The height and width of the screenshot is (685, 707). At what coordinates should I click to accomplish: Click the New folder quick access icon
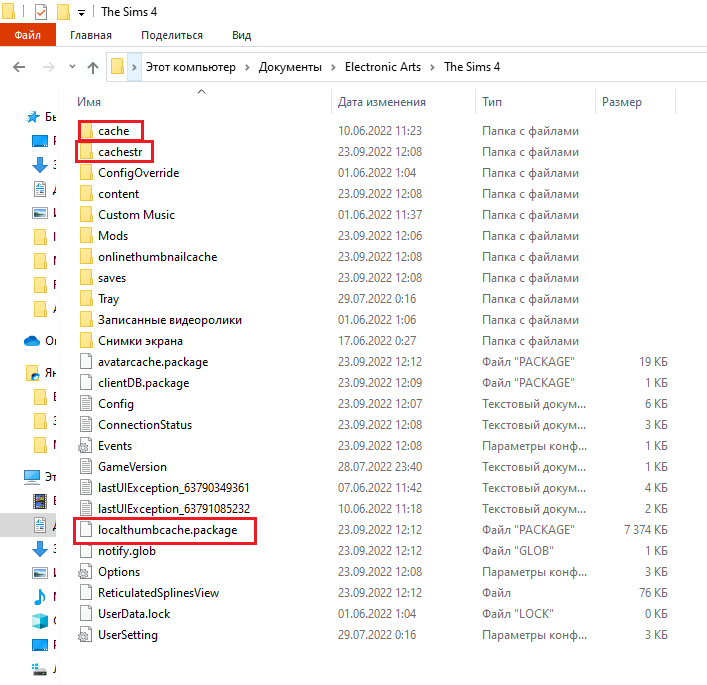63,12
